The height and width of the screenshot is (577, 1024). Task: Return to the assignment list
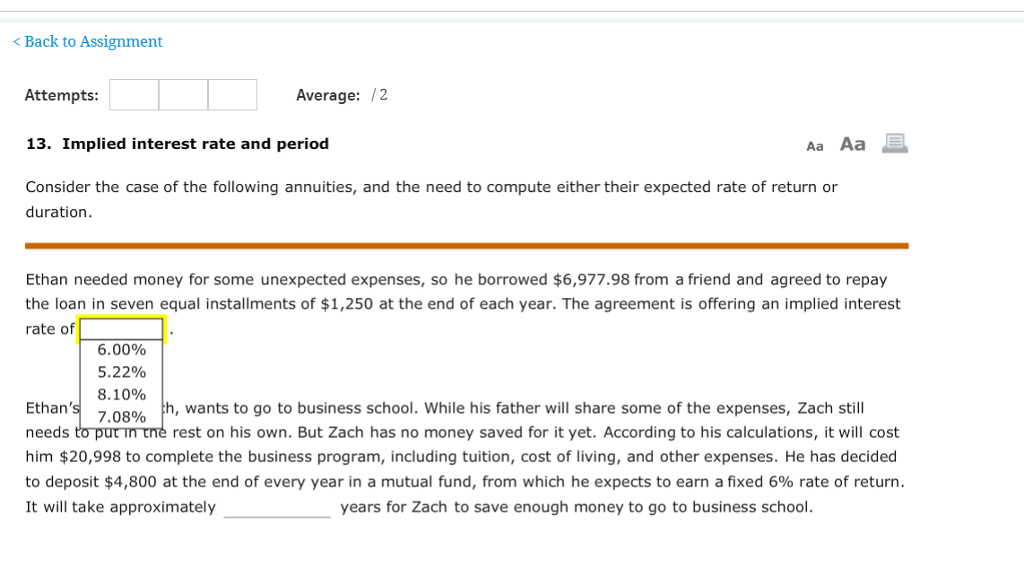pos(87,41)
